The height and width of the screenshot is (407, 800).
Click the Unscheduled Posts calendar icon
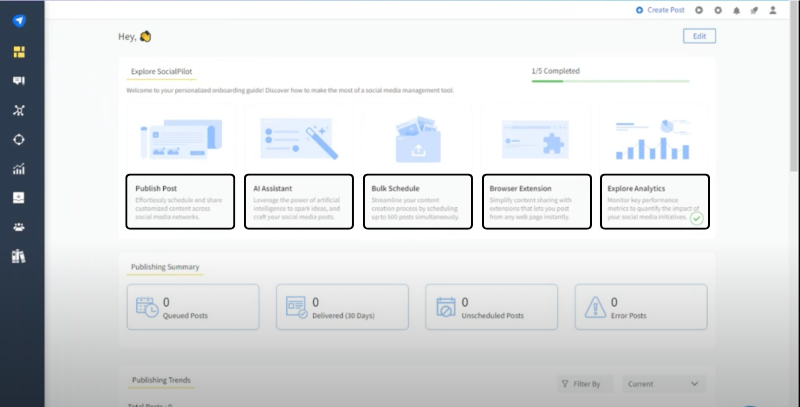point(446,307)
